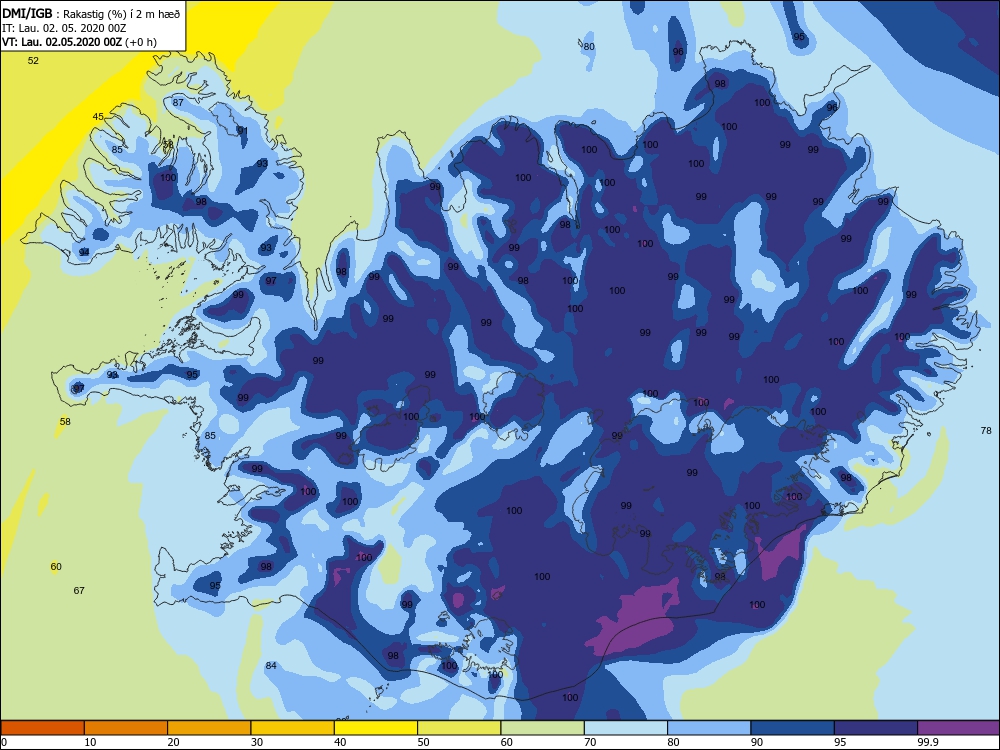Click the dark orange 0–10 legend swatch
The height and width of the screenshot is (750, 1000).
tap(42, 728)
